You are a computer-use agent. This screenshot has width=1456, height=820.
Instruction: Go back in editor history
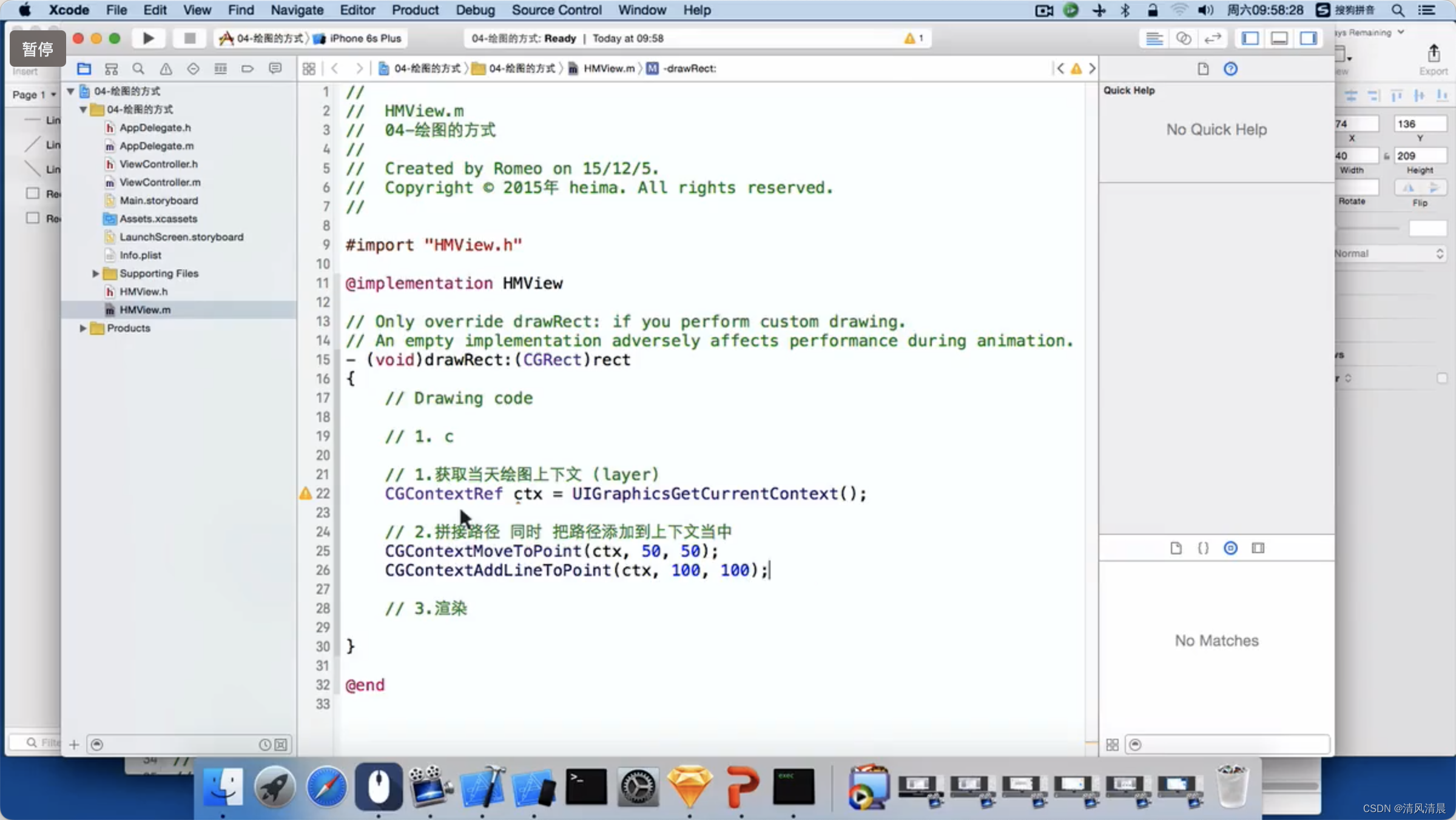[335, 69]
